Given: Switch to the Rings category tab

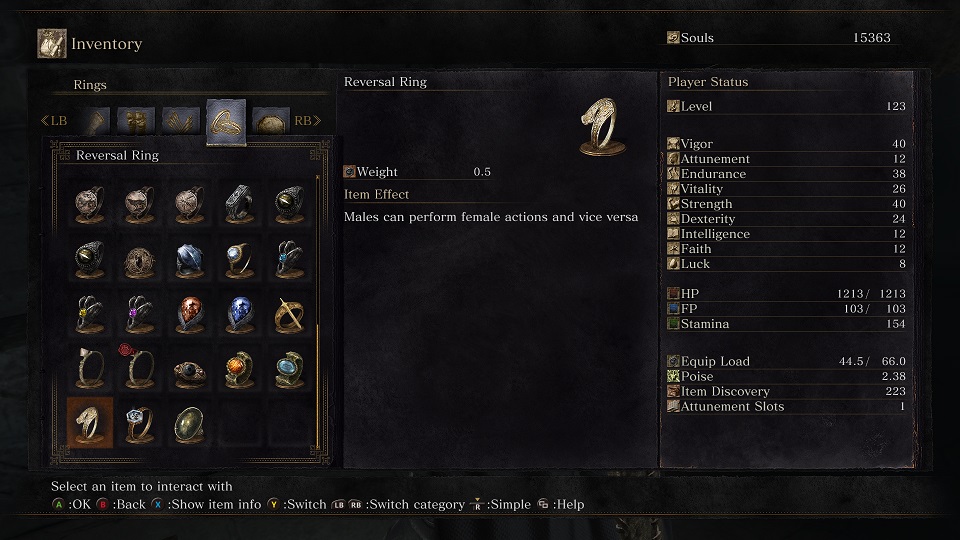Looking at the screenshot, I should (226, 122).
